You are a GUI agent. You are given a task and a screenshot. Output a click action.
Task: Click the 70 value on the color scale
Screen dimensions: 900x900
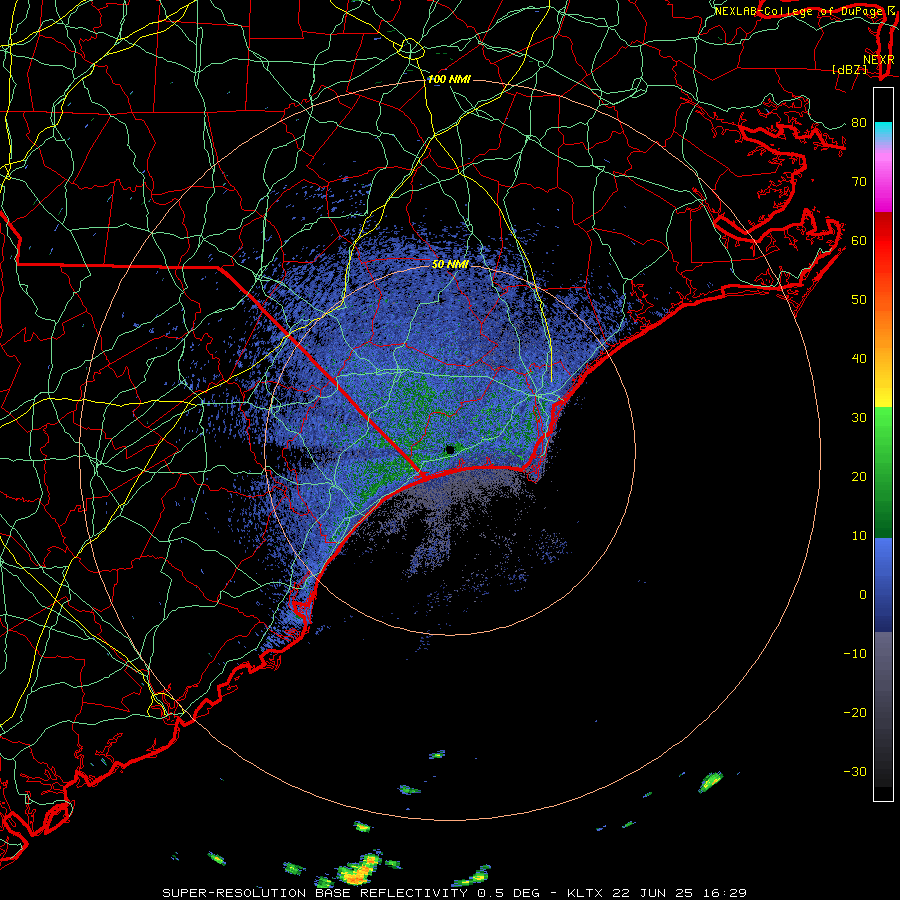tap(859, 182)
